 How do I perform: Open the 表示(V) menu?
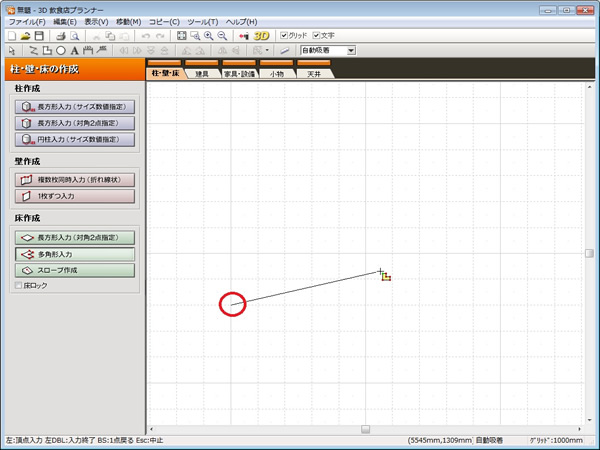97,21
